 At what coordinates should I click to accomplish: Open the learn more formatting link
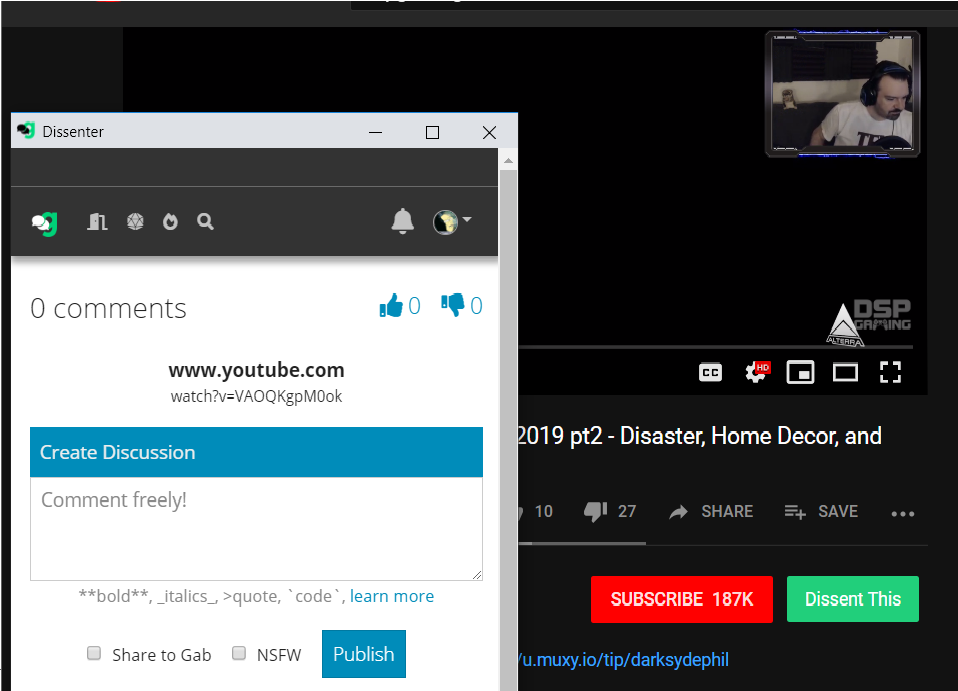[x=392, y=596]
